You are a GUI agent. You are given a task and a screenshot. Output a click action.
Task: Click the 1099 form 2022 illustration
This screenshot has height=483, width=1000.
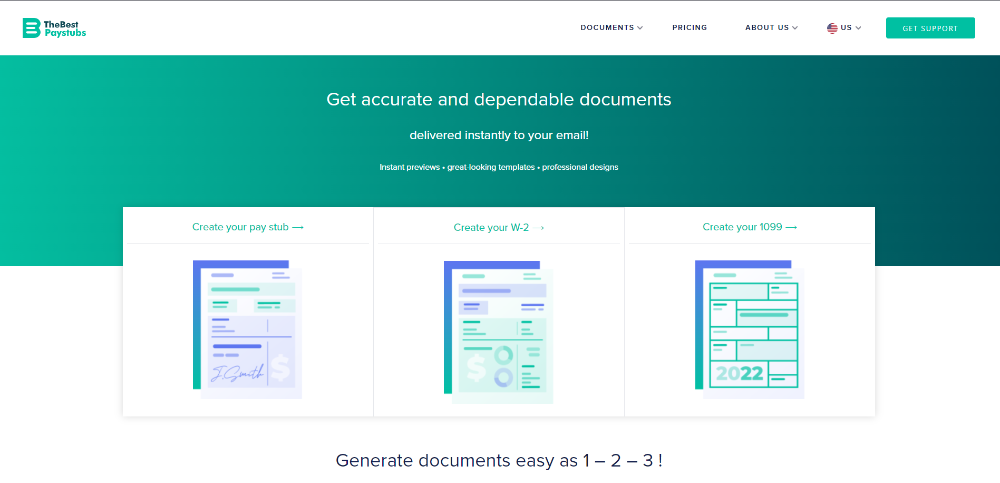(x=749, y=329)
